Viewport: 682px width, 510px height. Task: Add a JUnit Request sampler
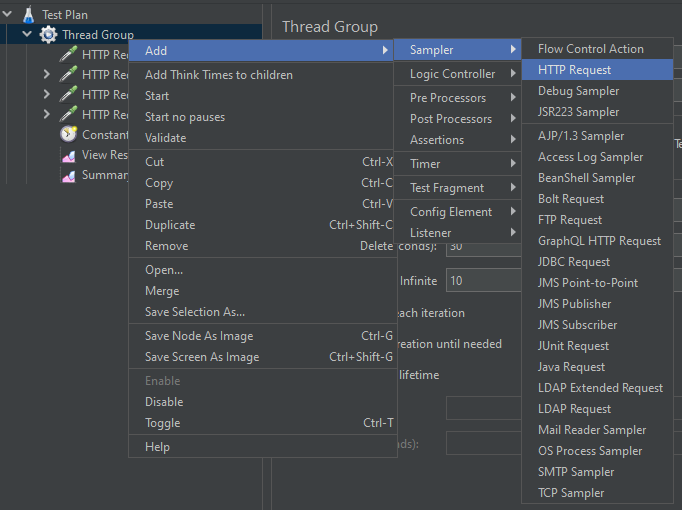(x=598, y=346)
